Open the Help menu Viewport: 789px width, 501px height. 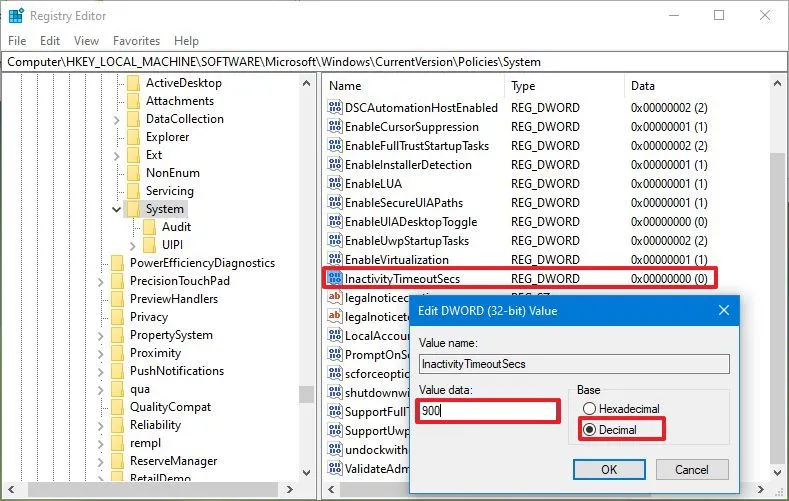pos(186,41)
